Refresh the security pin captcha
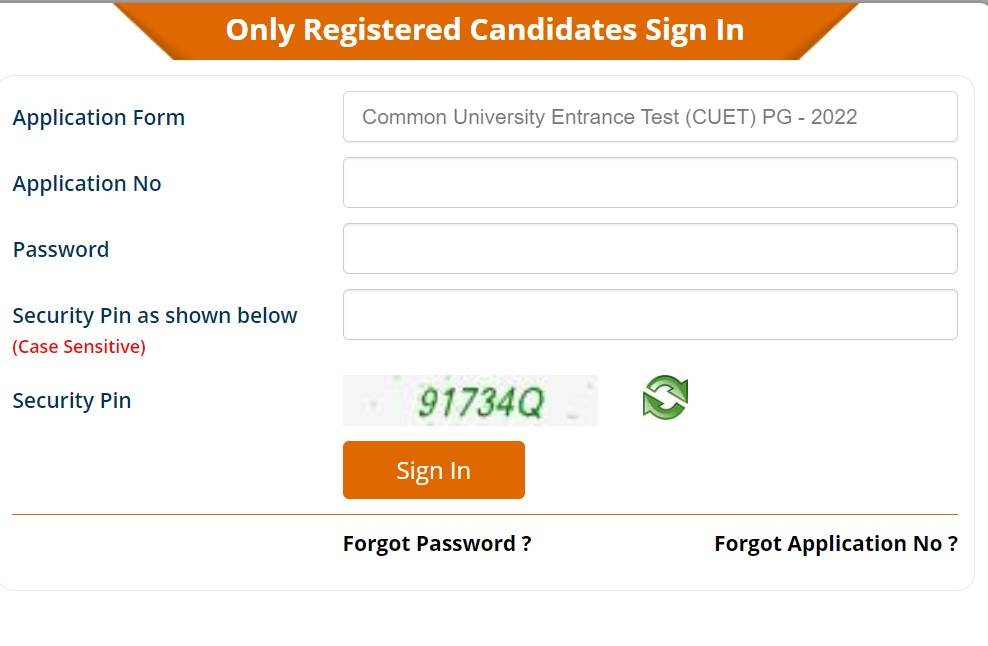This screenshot has width=988, height=646. [665, 398]
